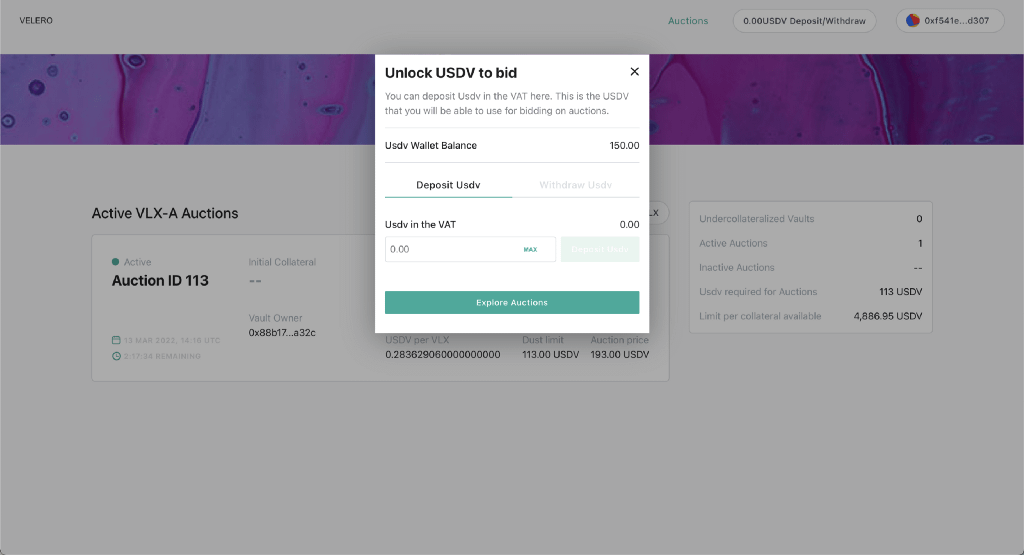The image size is (1024, 555).
Task: Click the Usdv Wallet Balance value 150.00
Action: click(624, 146)
